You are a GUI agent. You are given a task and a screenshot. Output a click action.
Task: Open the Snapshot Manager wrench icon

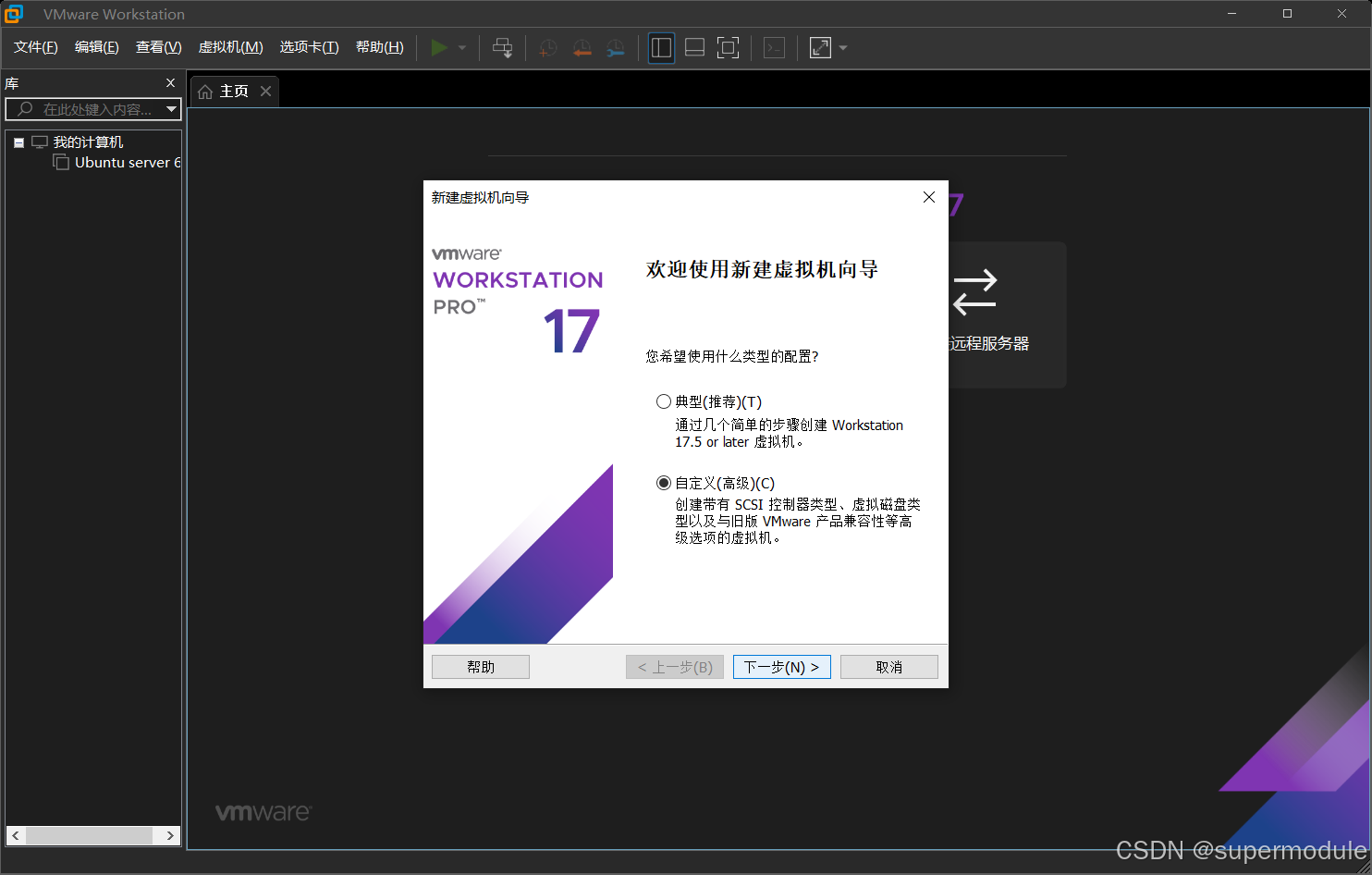(616, 48)
